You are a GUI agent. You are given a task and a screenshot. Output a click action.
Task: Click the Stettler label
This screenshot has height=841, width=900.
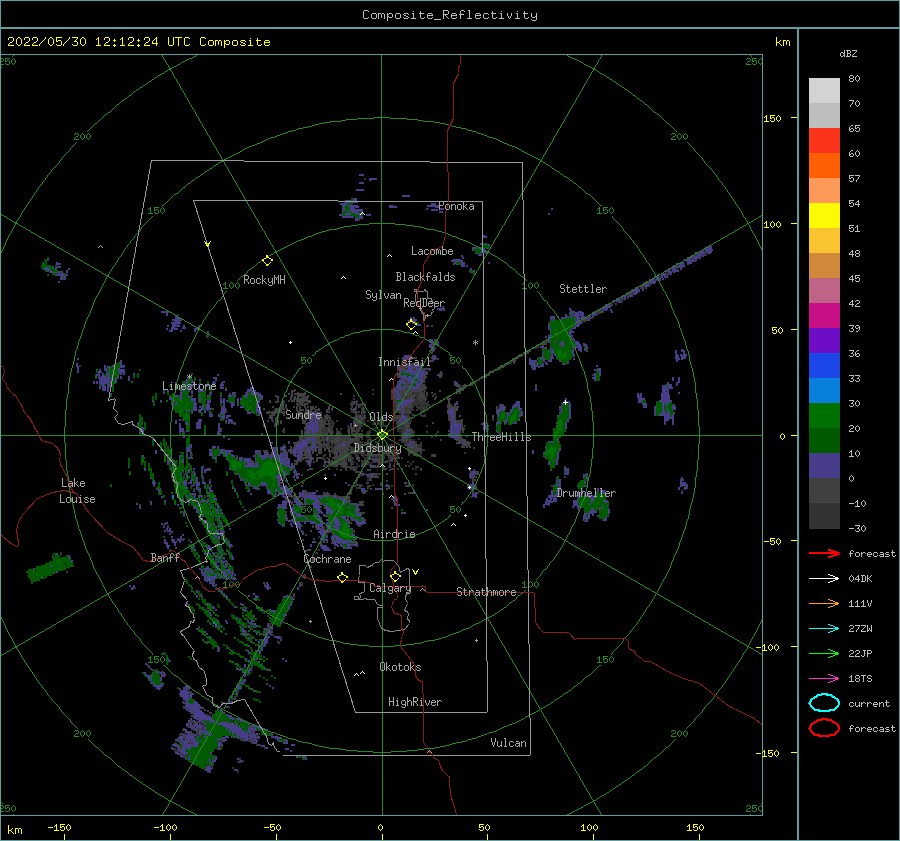583,289
